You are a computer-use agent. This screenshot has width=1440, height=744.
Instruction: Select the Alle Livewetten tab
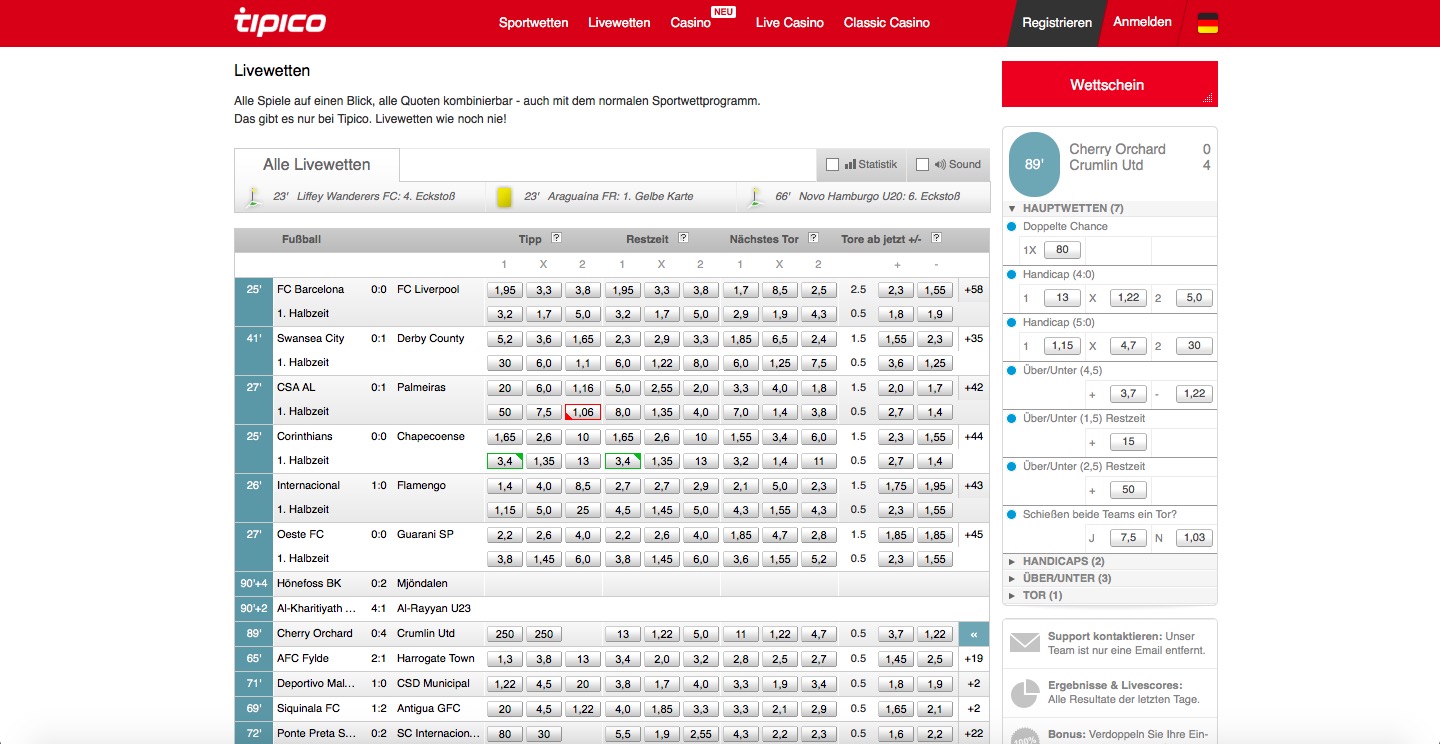[x=317, y=165]
